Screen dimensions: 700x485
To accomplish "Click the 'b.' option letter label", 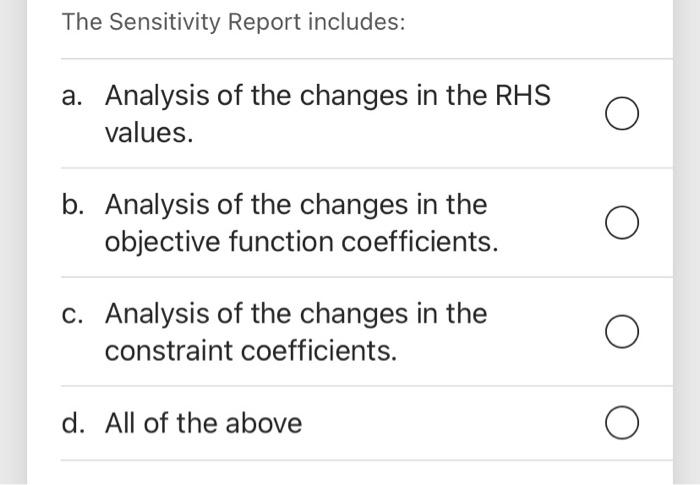I will [x=74, y=205].
